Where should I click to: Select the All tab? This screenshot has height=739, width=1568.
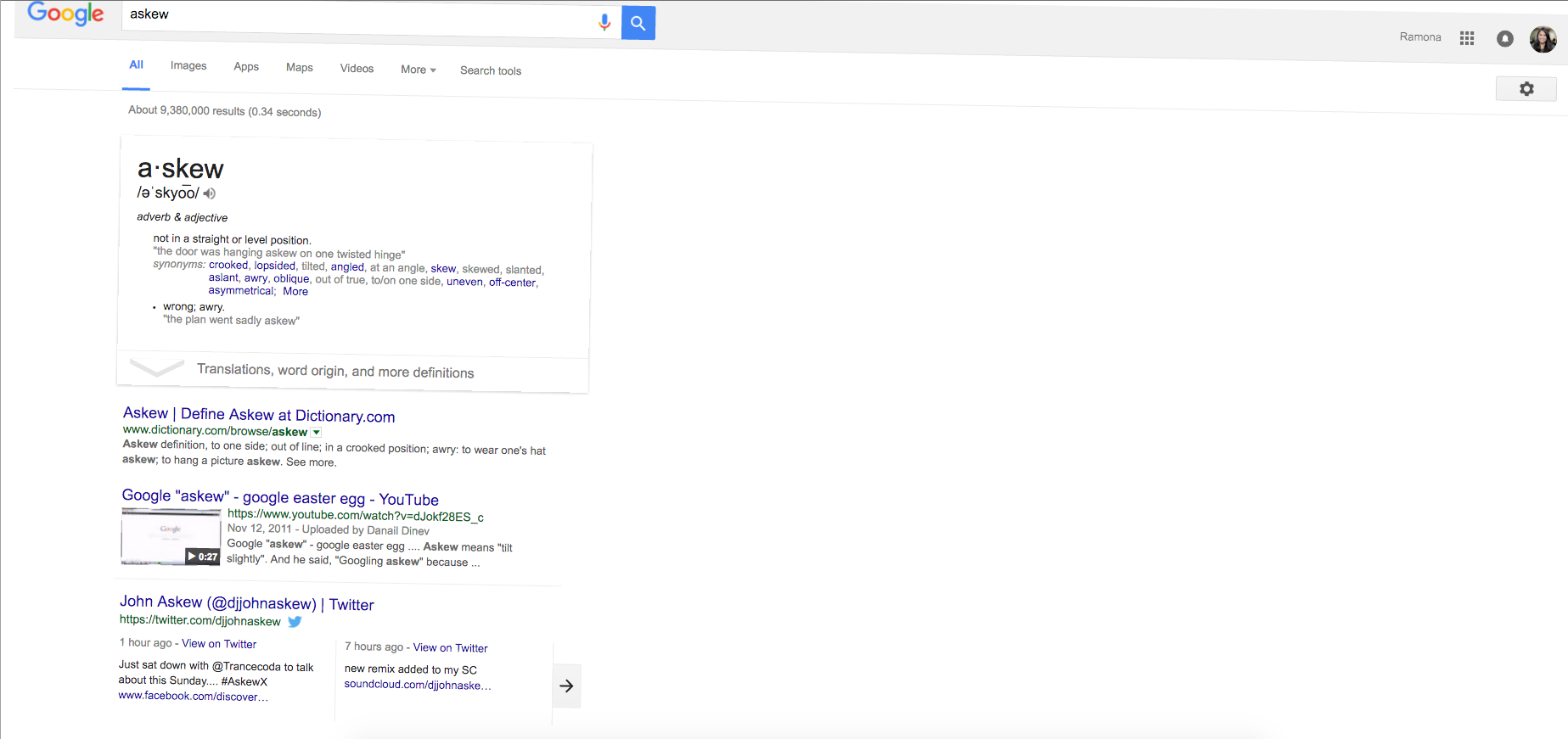(x=136, y=65)
